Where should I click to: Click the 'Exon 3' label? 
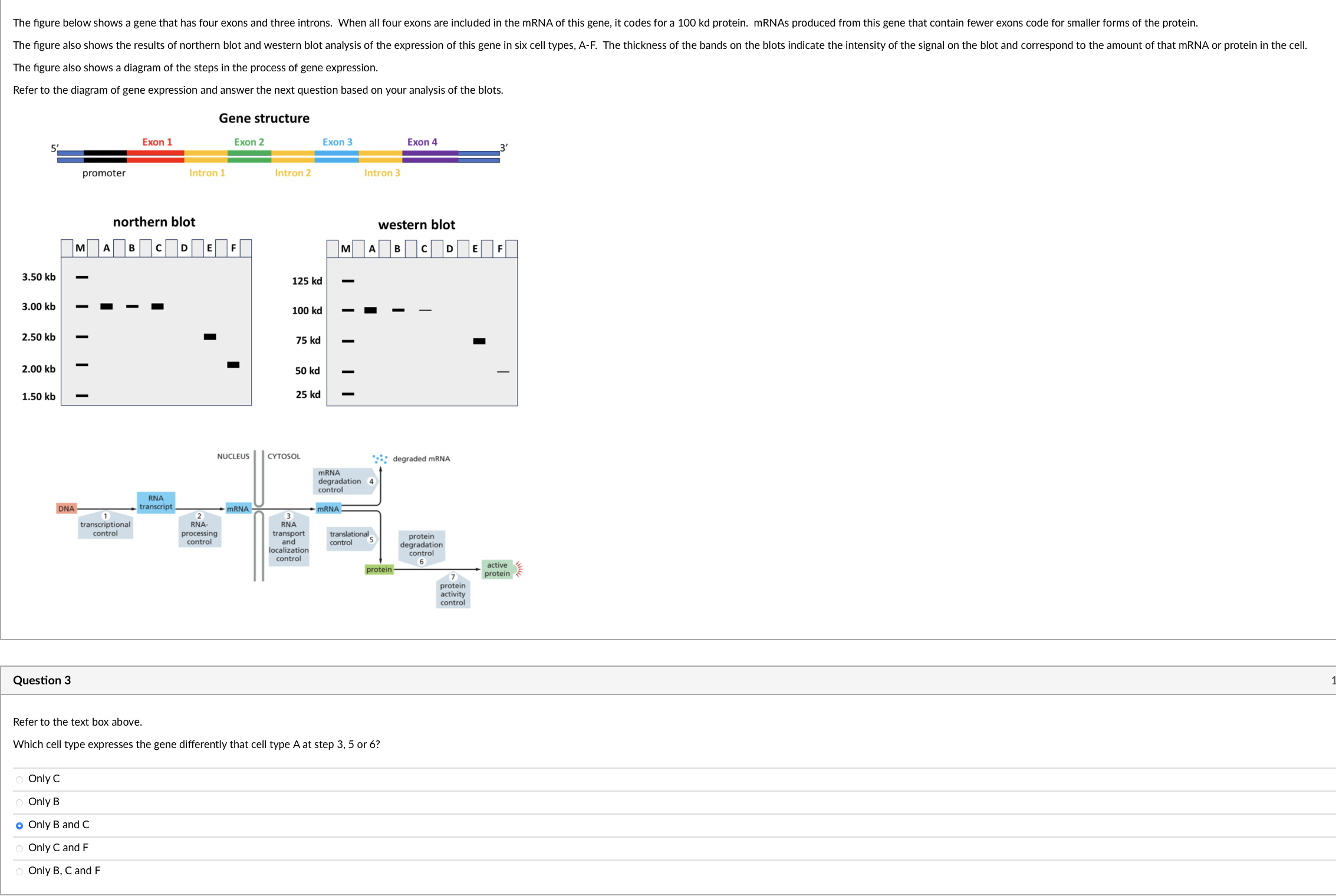[x=338, y=142]
